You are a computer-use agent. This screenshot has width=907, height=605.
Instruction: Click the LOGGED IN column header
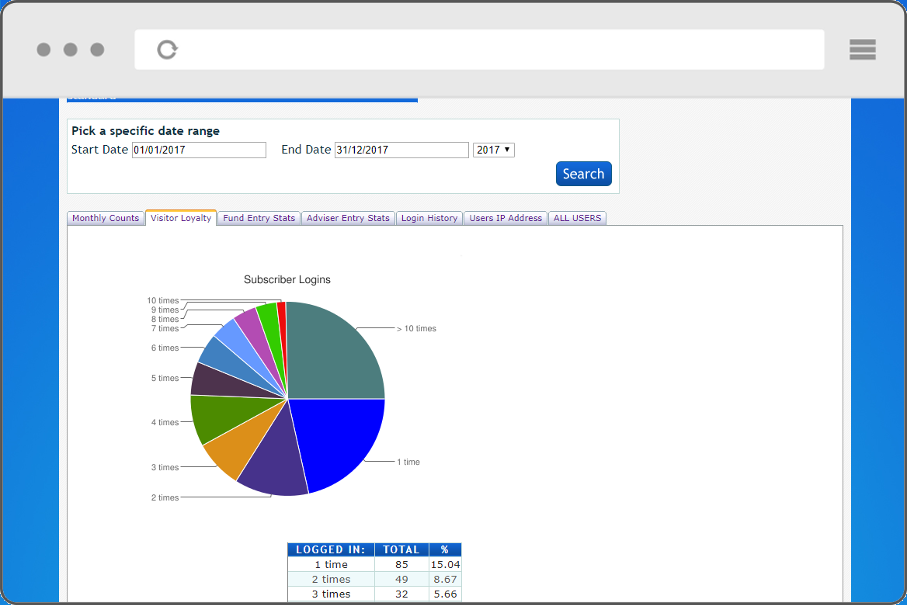click(330, 550)
